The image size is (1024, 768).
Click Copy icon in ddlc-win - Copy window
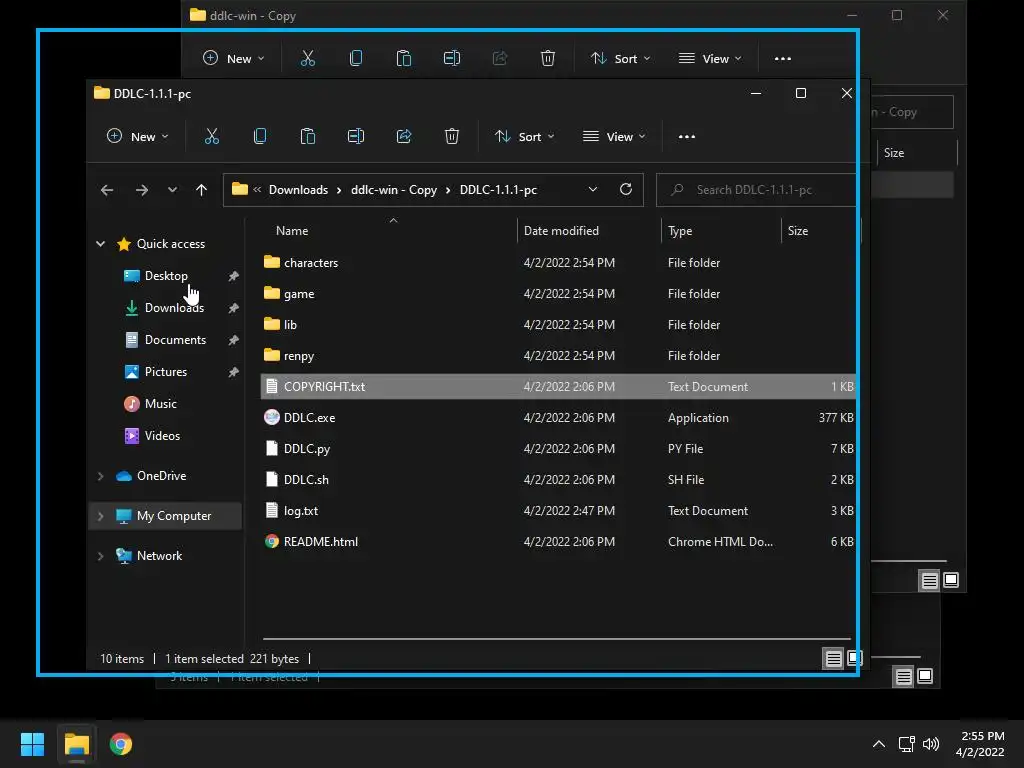coord(356,58)
